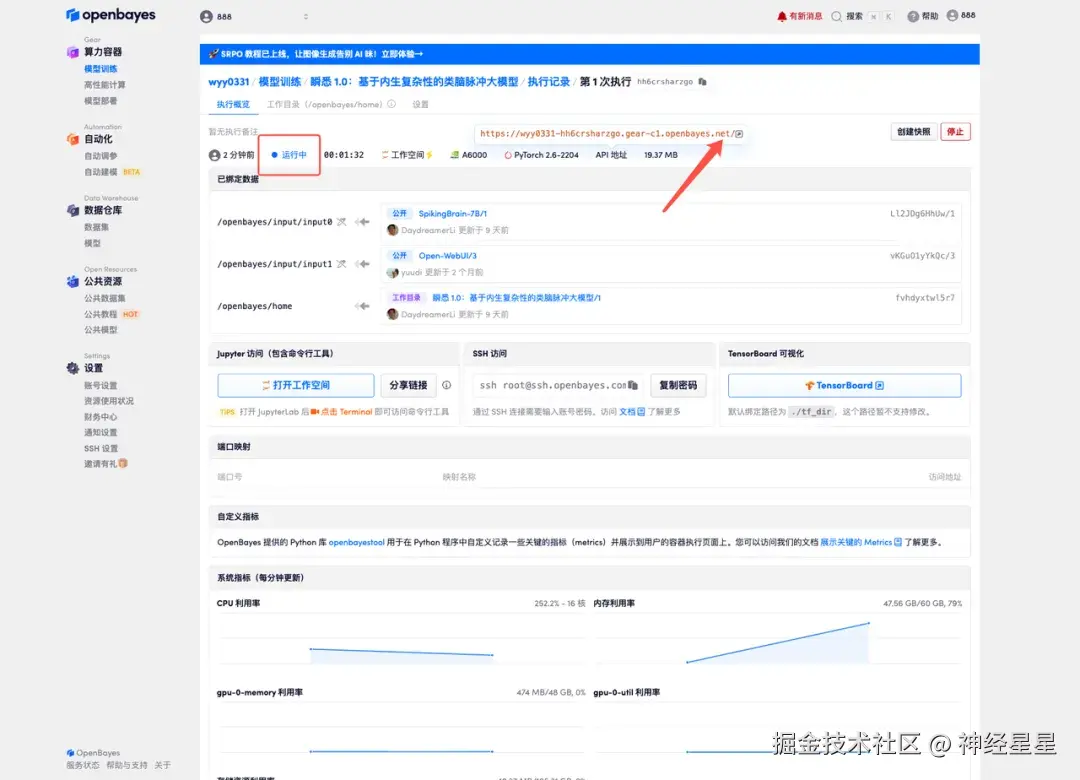Open 公共数据集 in the sidebar

click(105, 298)
